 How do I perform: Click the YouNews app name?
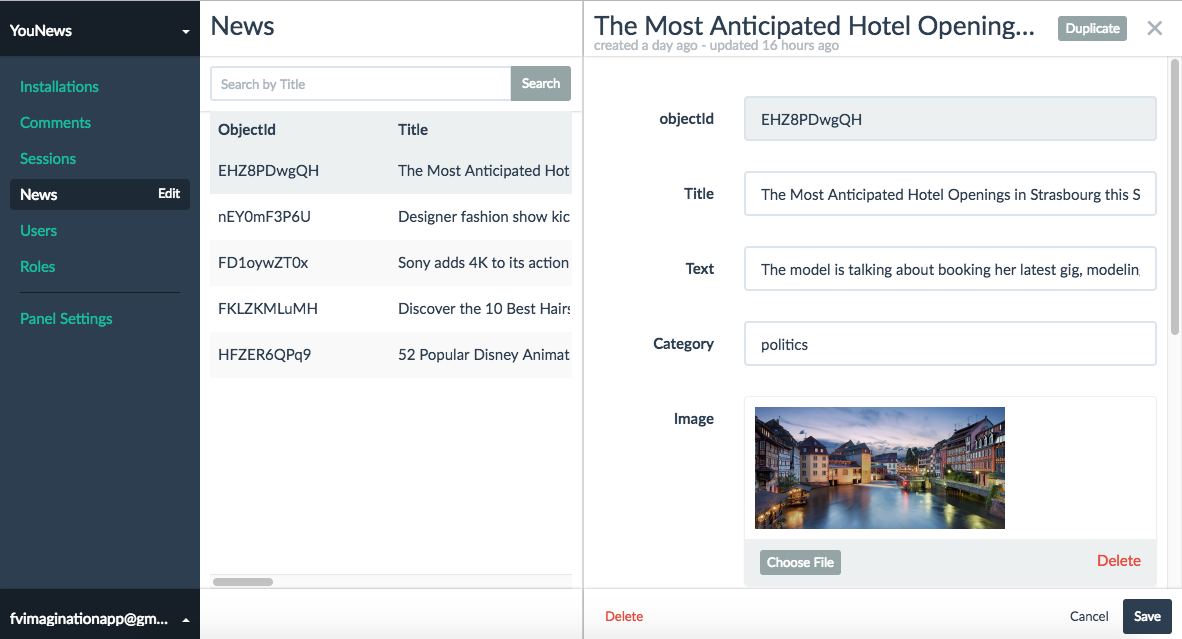41,31
